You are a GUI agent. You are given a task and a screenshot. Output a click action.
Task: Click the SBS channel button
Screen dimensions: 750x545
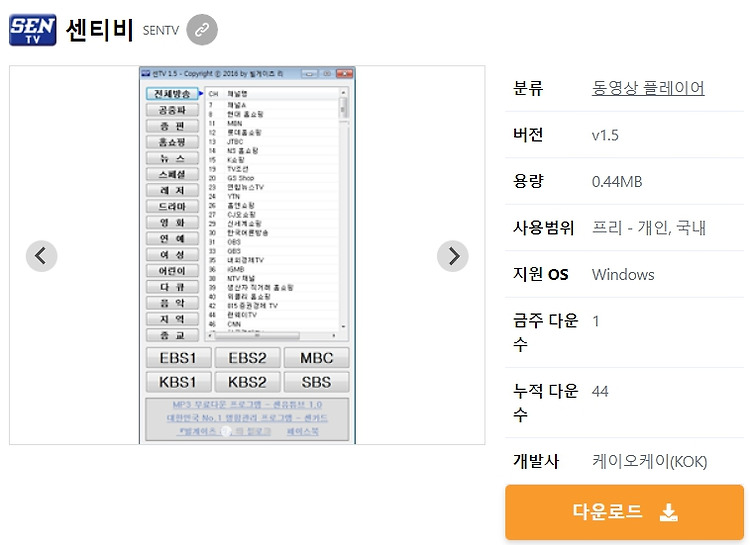point(316,382)
